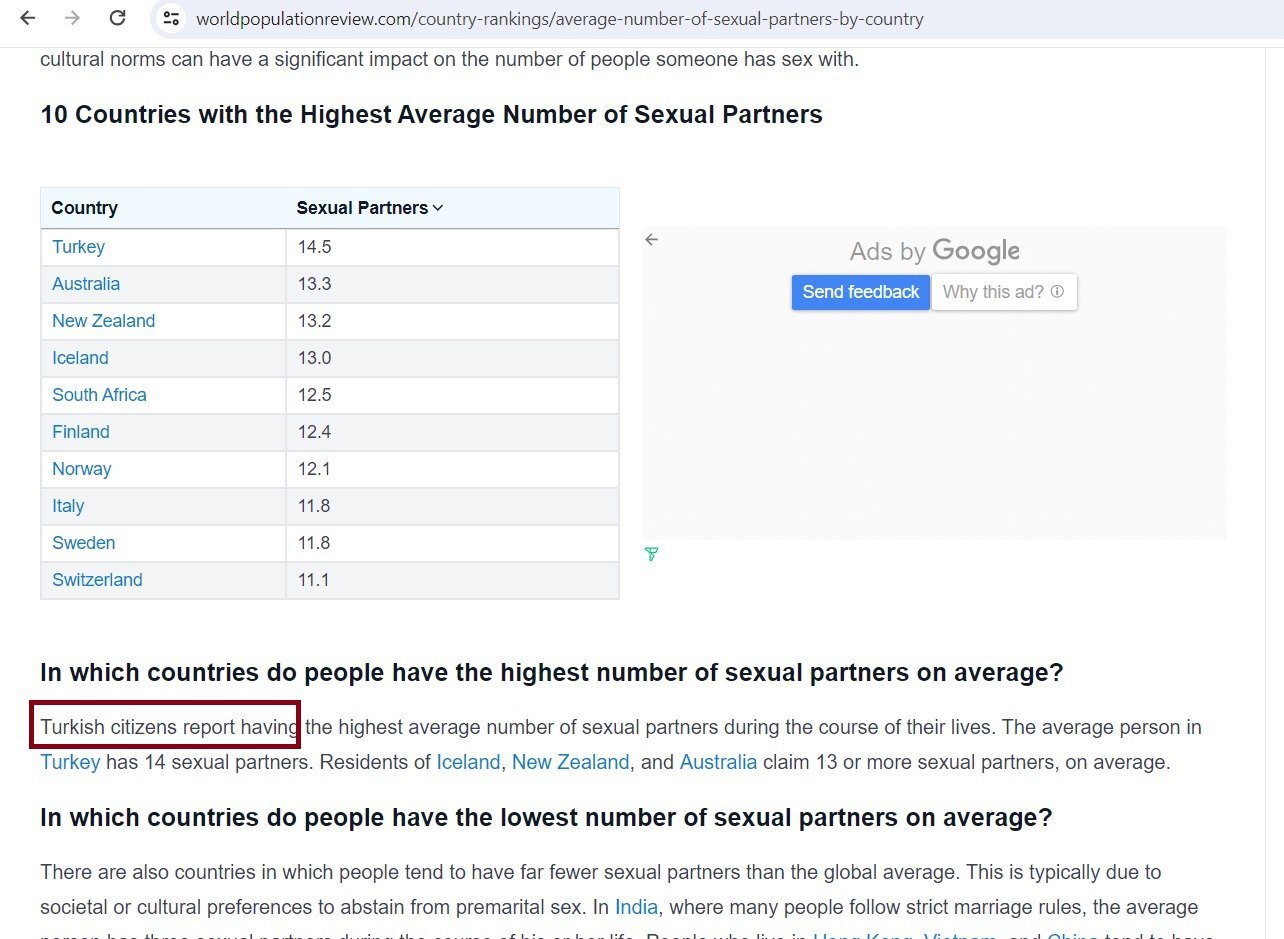Send feedback on the ad
The width and height of the screenshot is (1284, 939).
[x=860, y=292]
